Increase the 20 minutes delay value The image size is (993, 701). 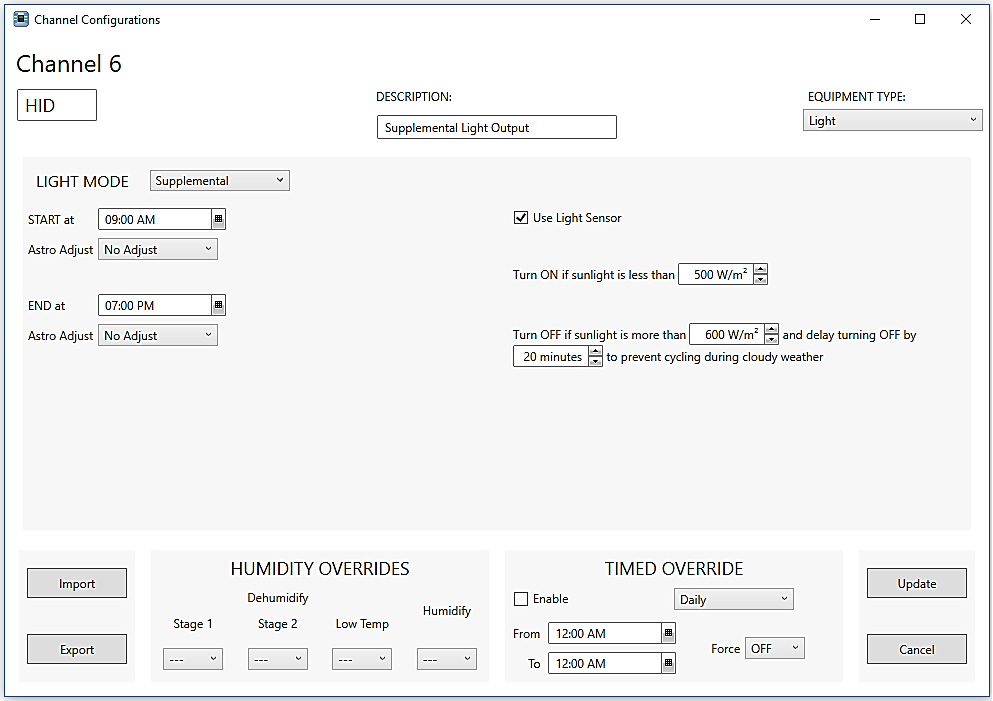595,351
